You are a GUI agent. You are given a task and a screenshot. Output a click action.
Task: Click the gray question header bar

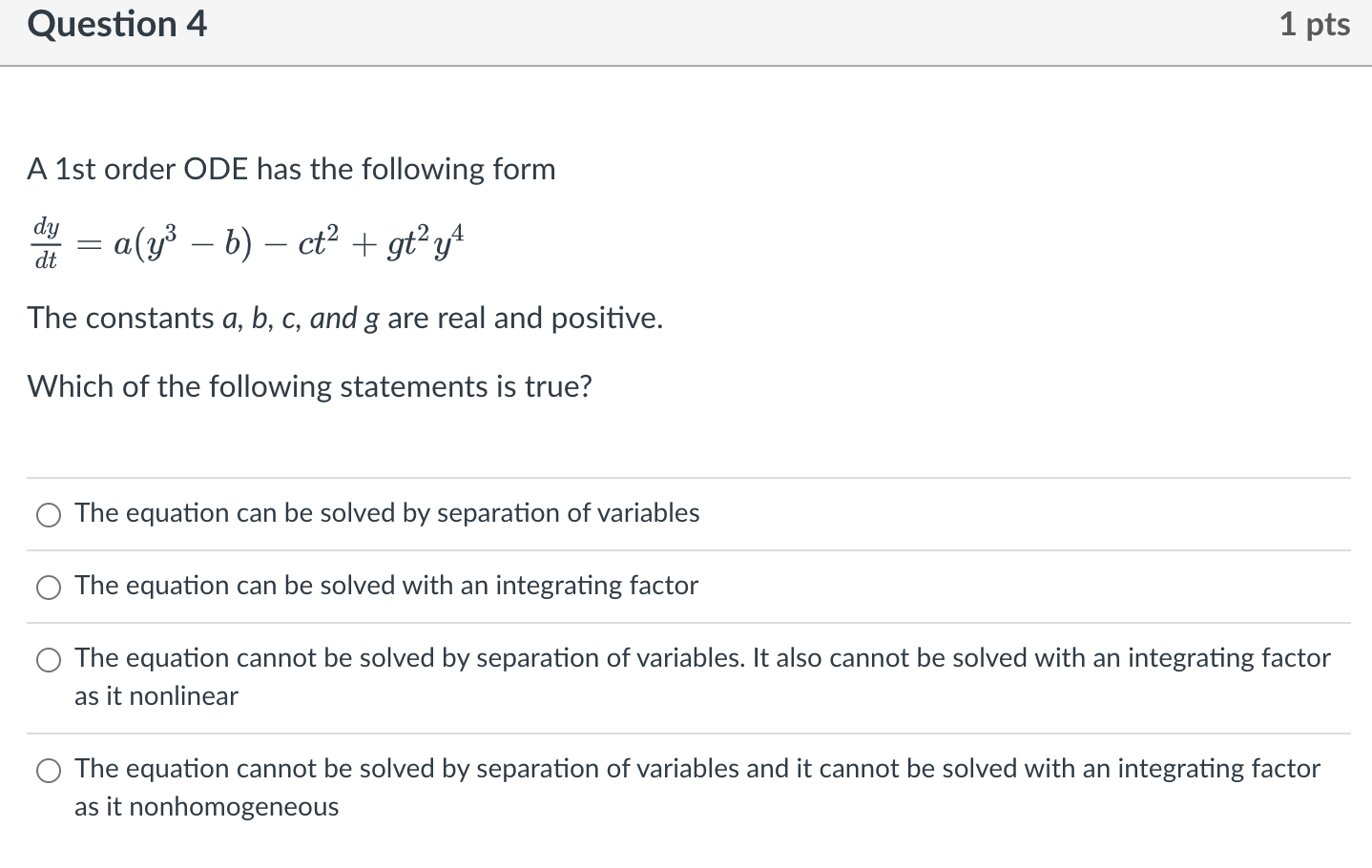coord(687,32)
